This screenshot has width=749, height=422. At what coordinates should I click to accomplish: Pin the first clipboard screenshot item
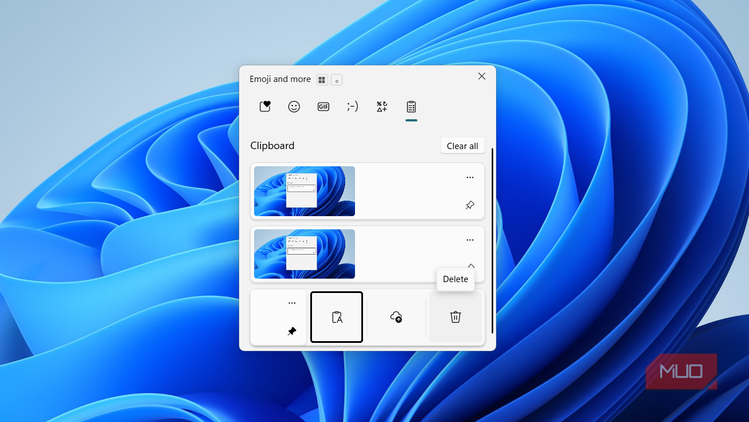click(x=470, y=205)
